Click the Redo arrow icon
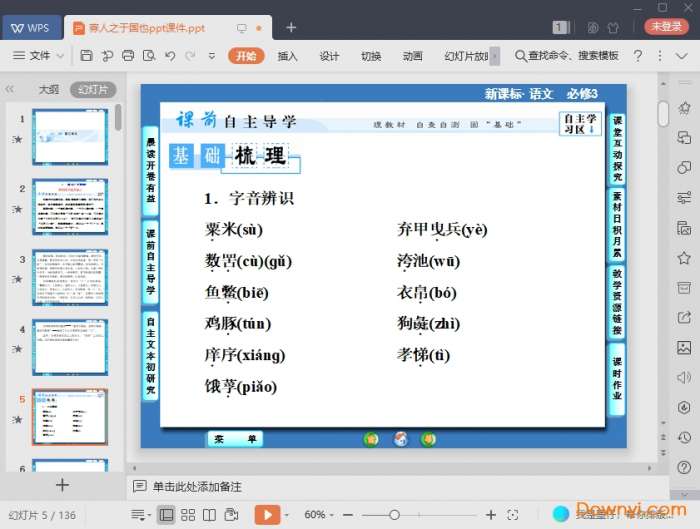 191,56
